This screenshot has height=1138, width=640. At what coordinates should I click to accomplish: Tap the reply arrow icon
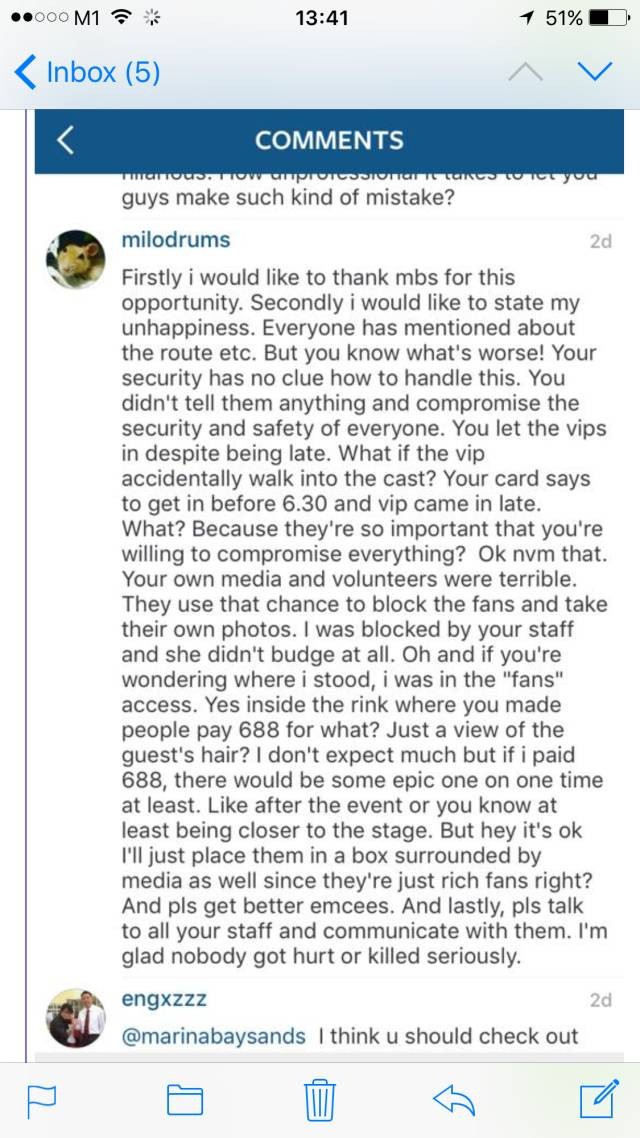[x=455, y=1100]
